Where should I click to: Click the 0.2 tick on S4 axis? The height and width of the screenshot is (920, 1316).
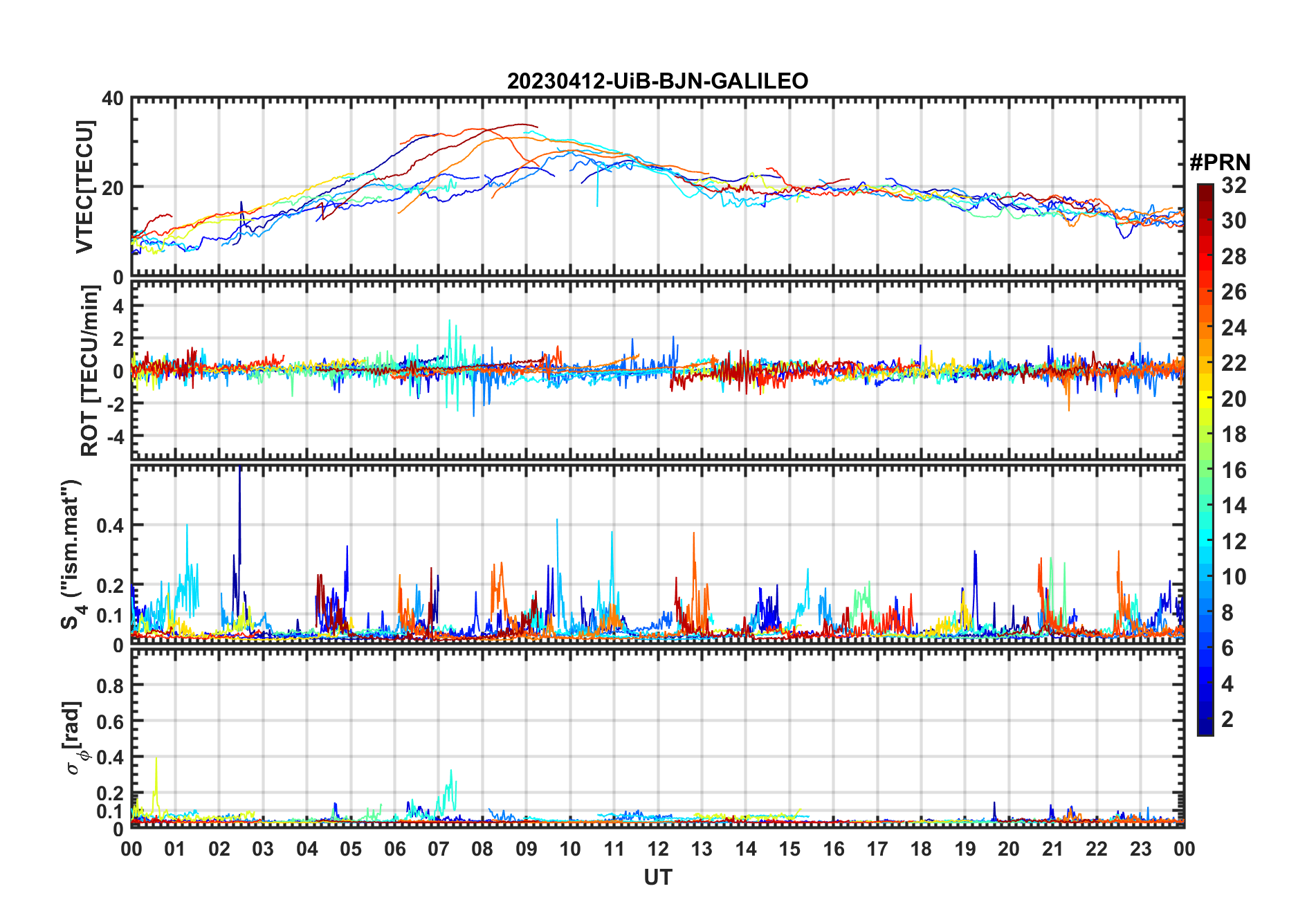click(x=110, y=585)
